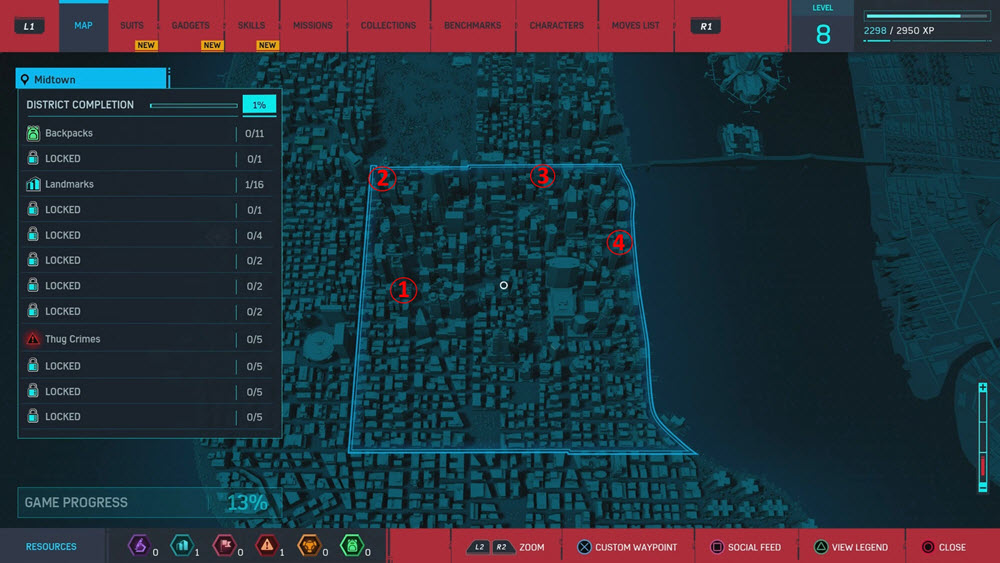Switch to the BENCHMARKS tab
1000x563 pixels.
(473, 26)
